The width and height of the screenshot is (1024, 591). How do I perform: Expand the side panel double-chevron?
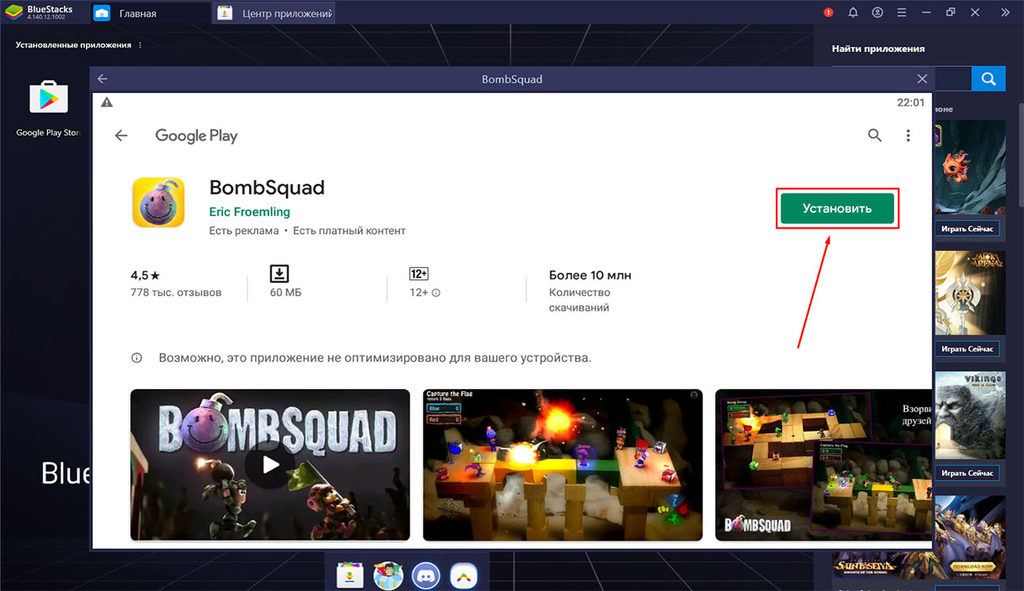click(1005, 12)
